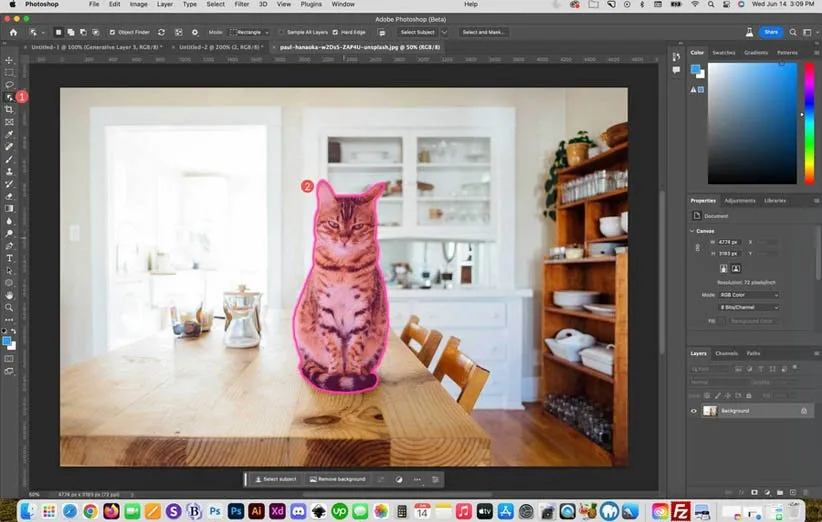Hide the Background layer using eye icon
This screenshot has height=522, width=822.
pos(694,411)
